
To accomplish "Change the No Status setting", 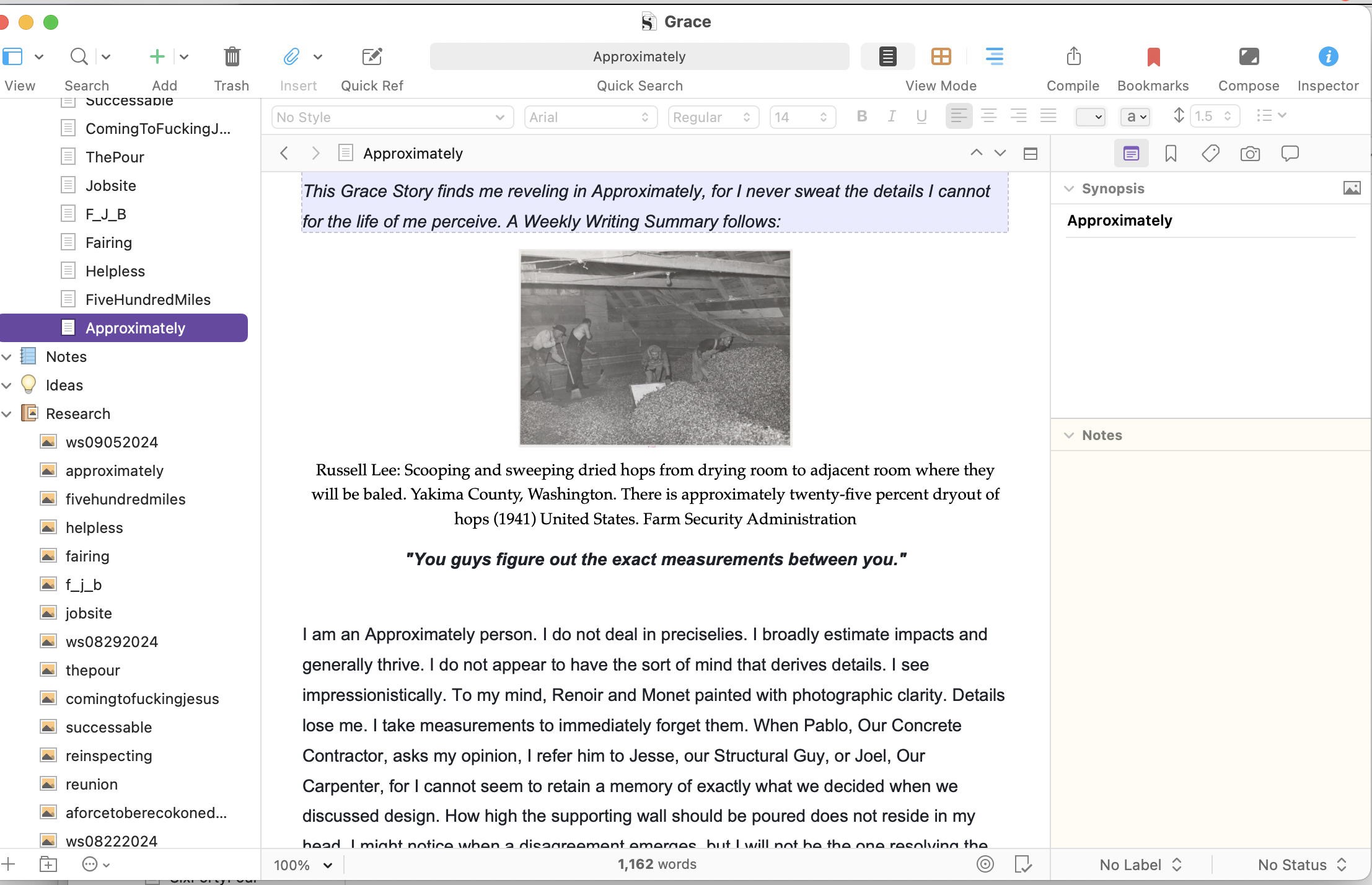I will coord(1302,865).
